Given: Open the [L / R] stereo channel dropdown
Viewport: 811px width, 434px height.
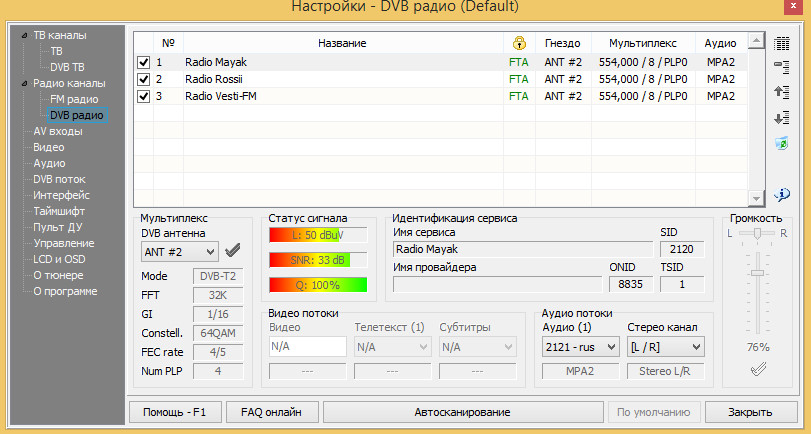Looking at the screenshot, I should point(665,347).
